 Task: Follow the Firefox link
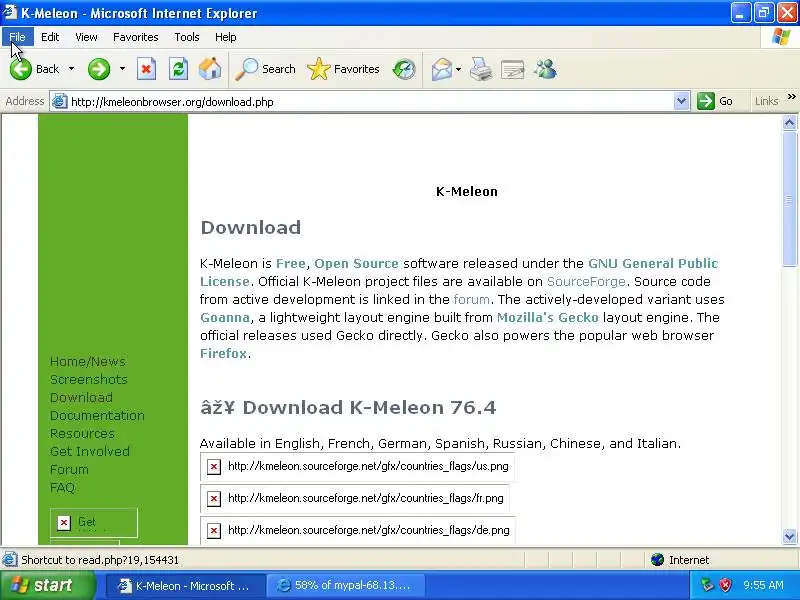click(x=223, y=354)
